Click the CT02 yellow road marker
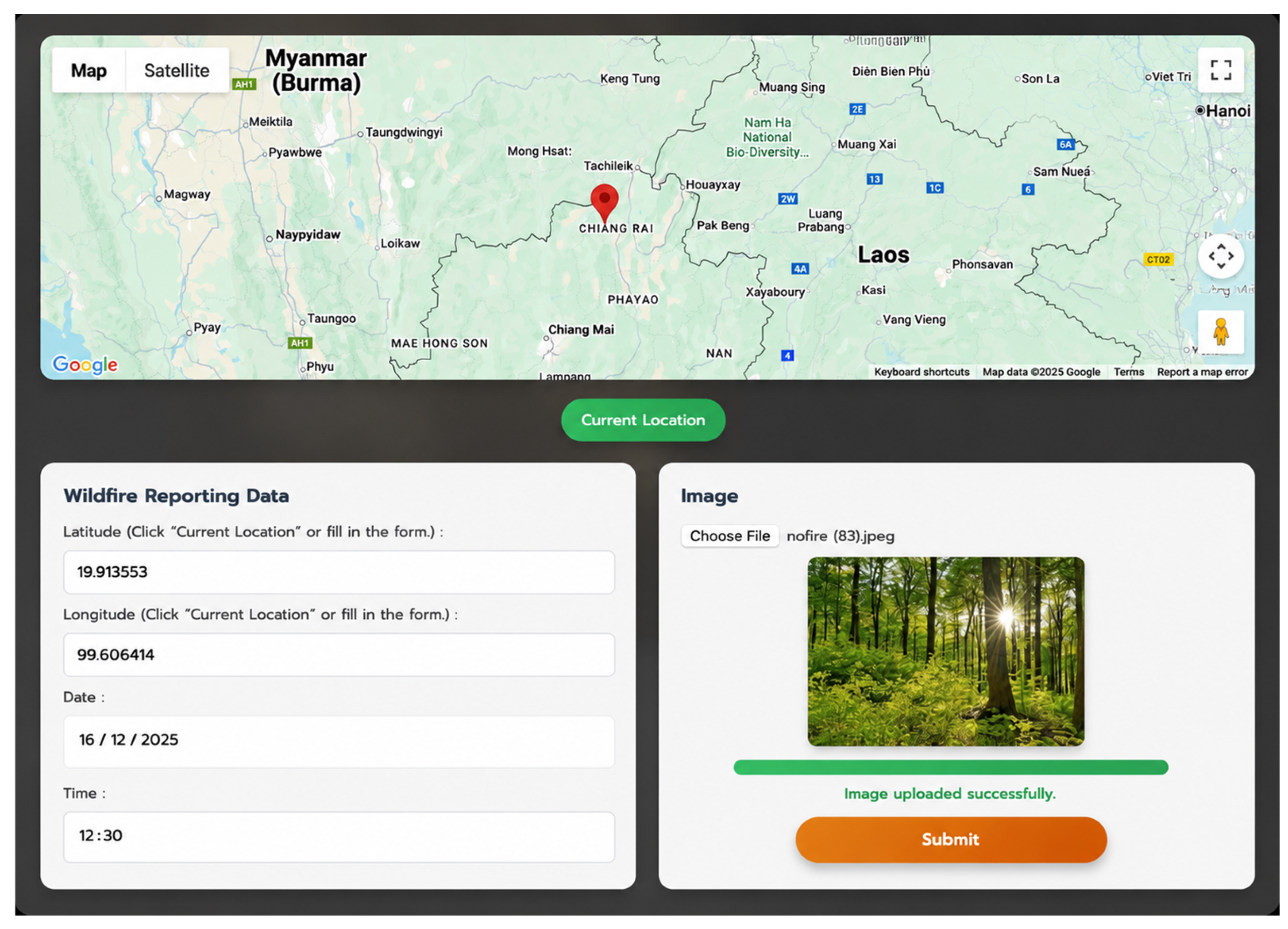 coord(1158,259)
